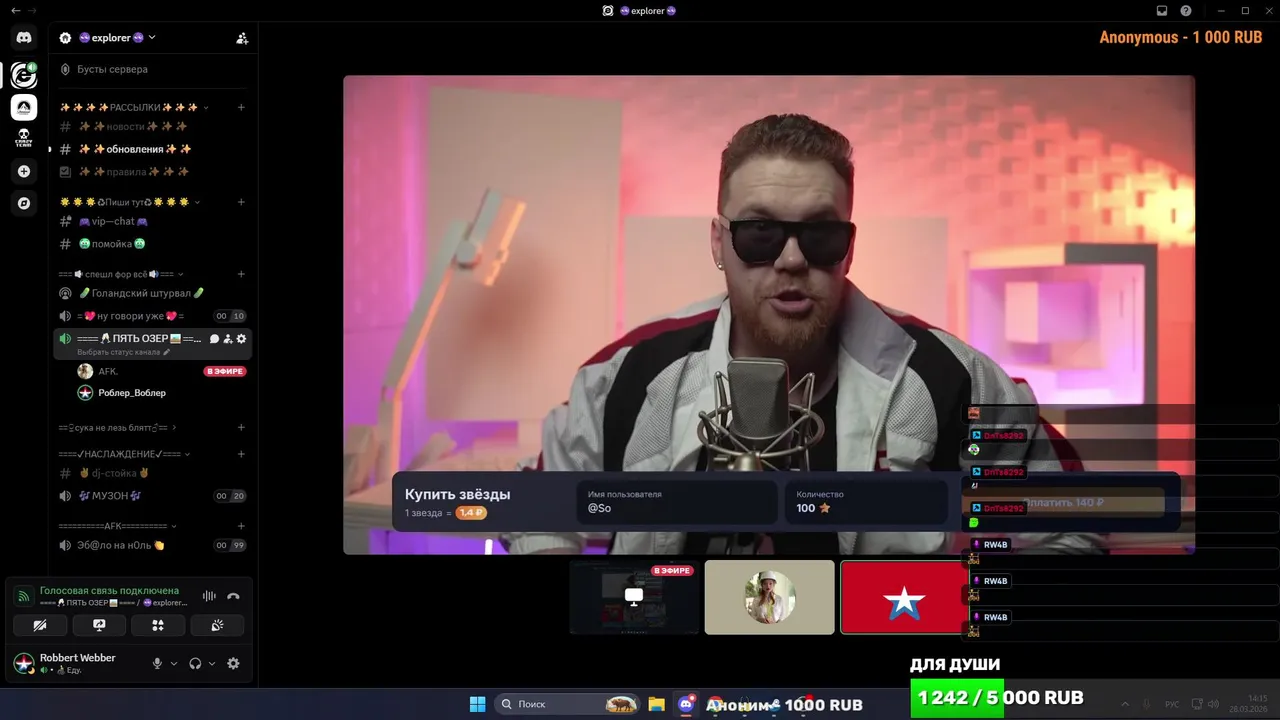This screenshot has width=1280, height=720.
Task: Deafen with the headphones icon
Action: 195,663
